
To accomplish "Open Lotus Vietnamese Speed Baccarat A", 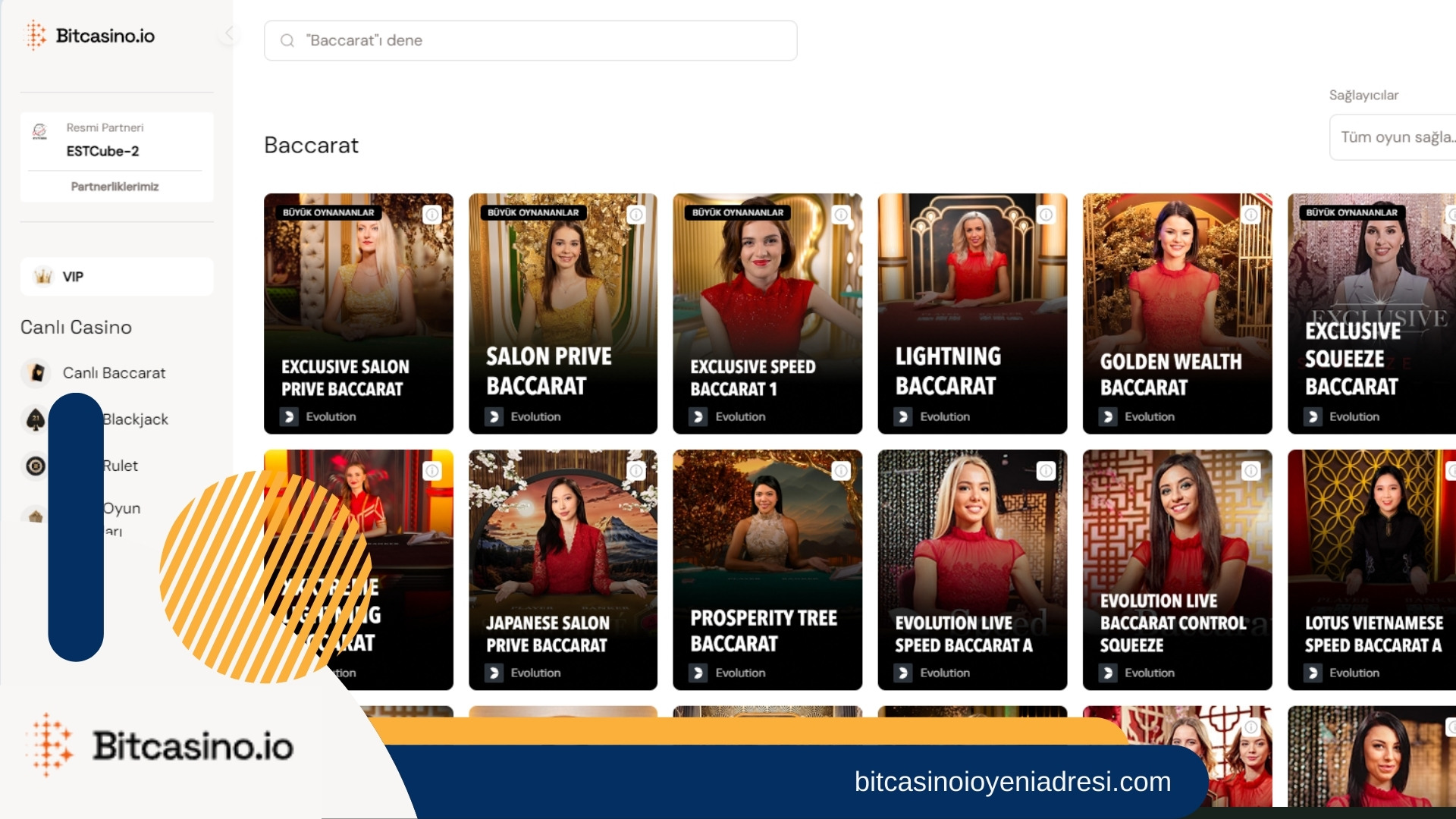I will (1372, 570).
